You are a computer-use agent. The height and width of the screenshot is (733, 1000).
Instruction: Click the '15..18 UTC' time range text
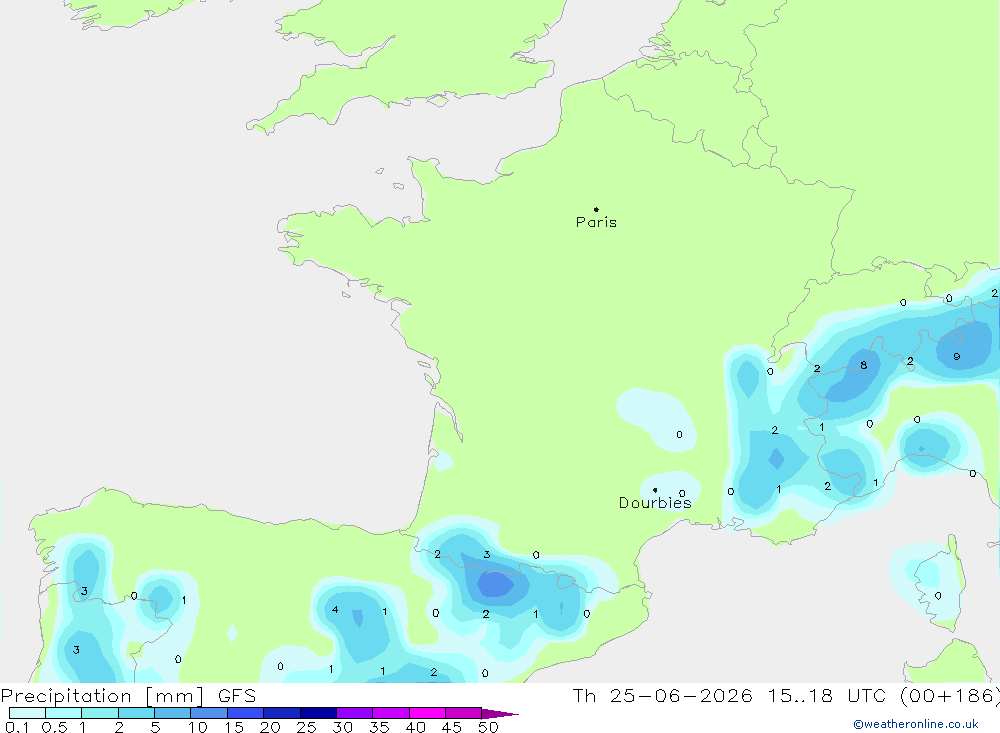[825, 696]
